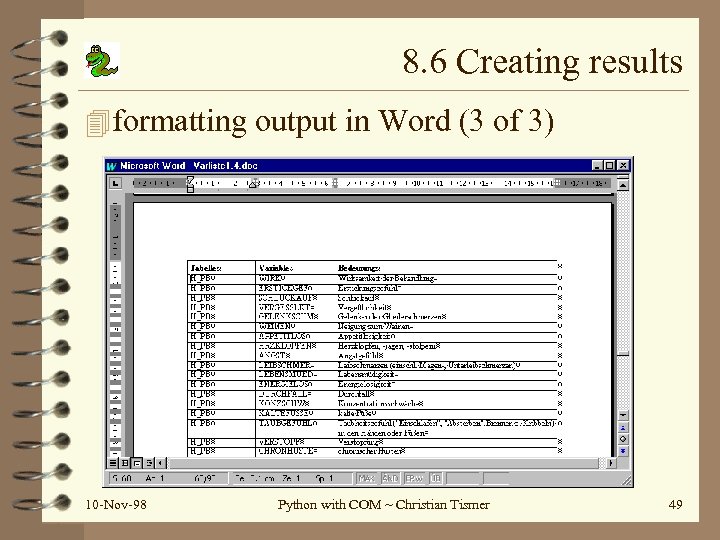Click the 'LEIBSCHMER' variable cell
Screen dimensions: 720x540
pos(296,366)
